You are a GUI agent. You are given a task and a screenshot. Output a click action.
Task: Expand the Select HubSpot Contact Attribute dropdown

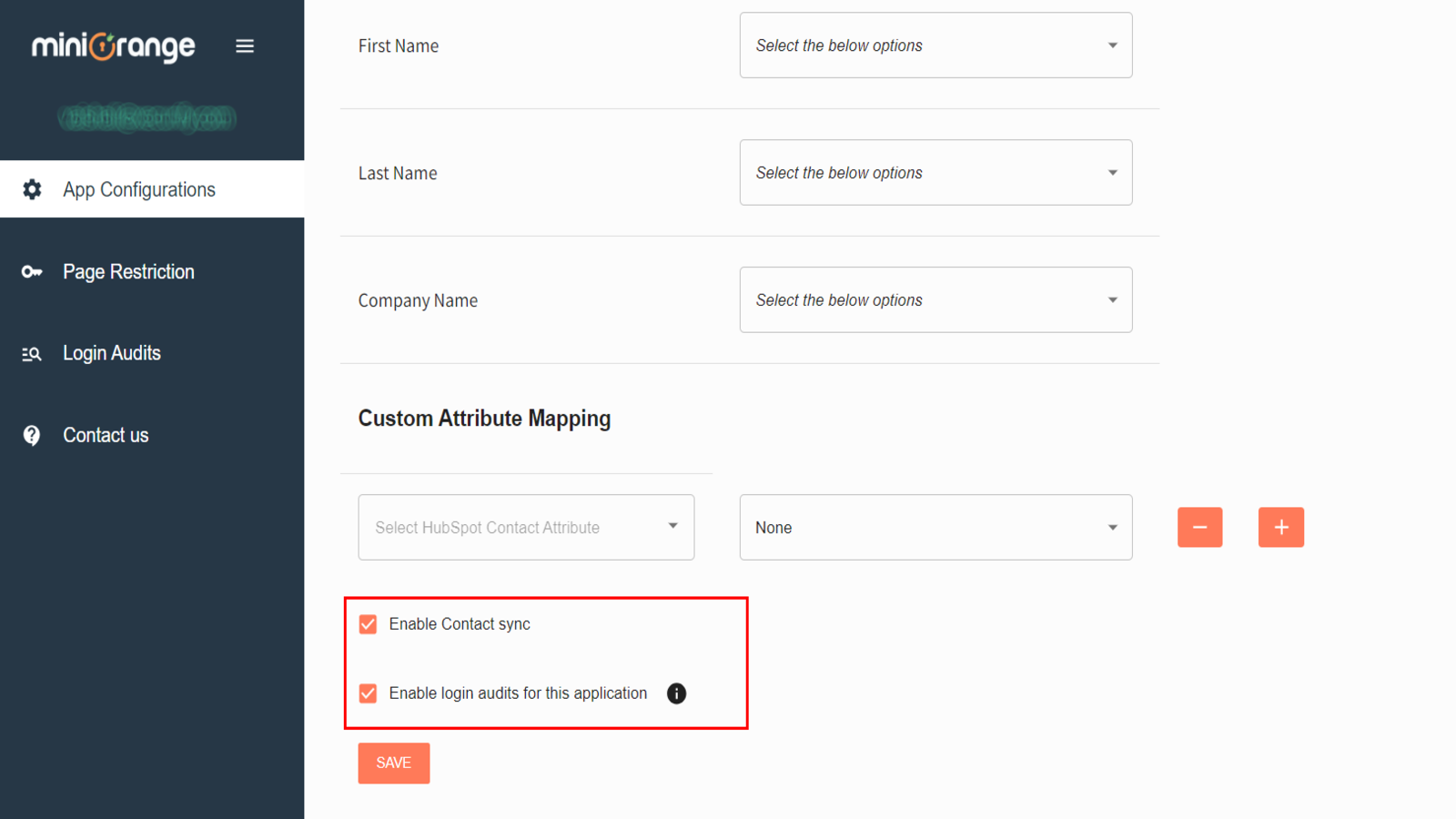pos(526,527)
